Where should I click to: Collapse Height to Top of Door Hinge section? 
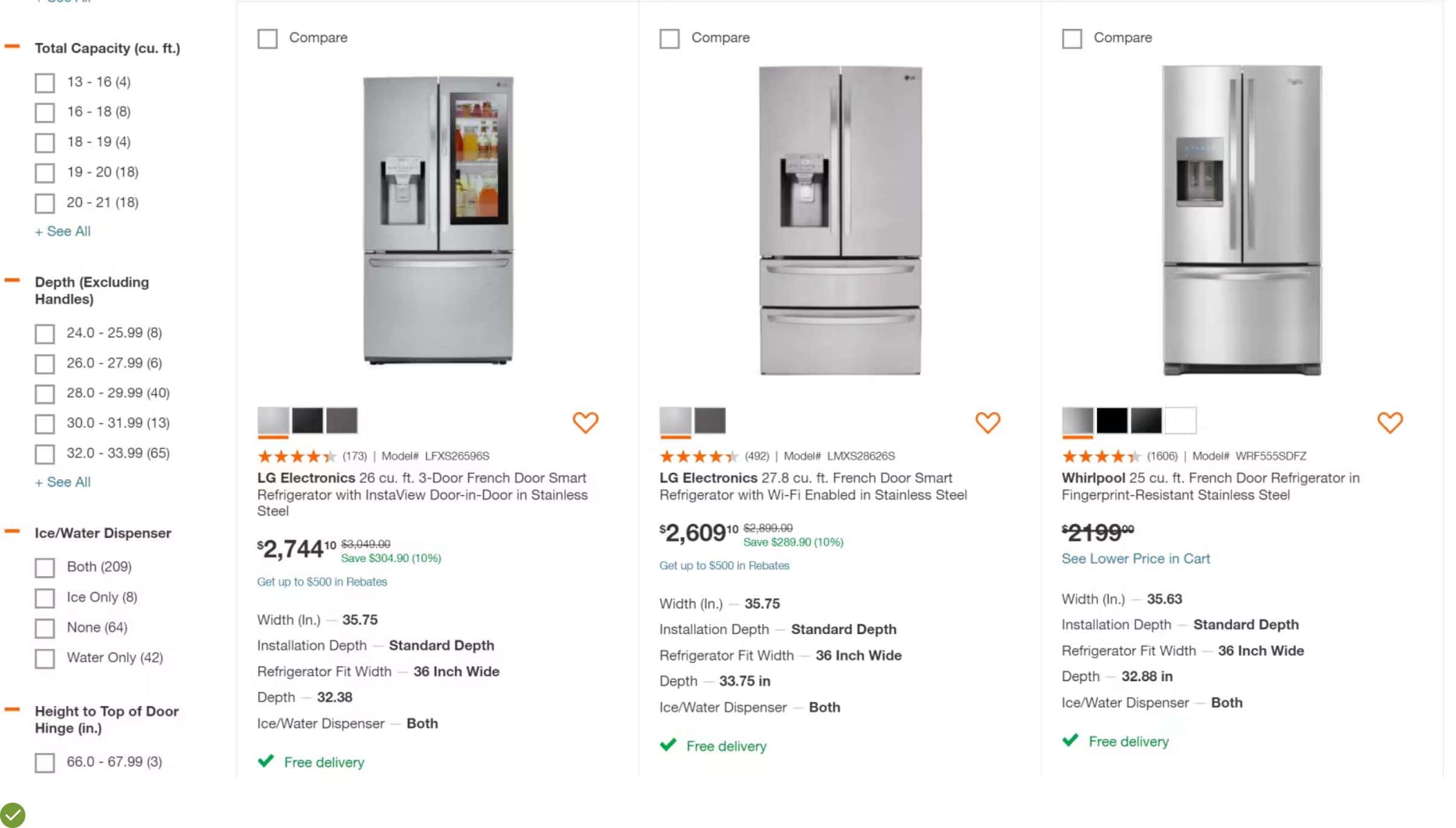[x=12, y=710]
